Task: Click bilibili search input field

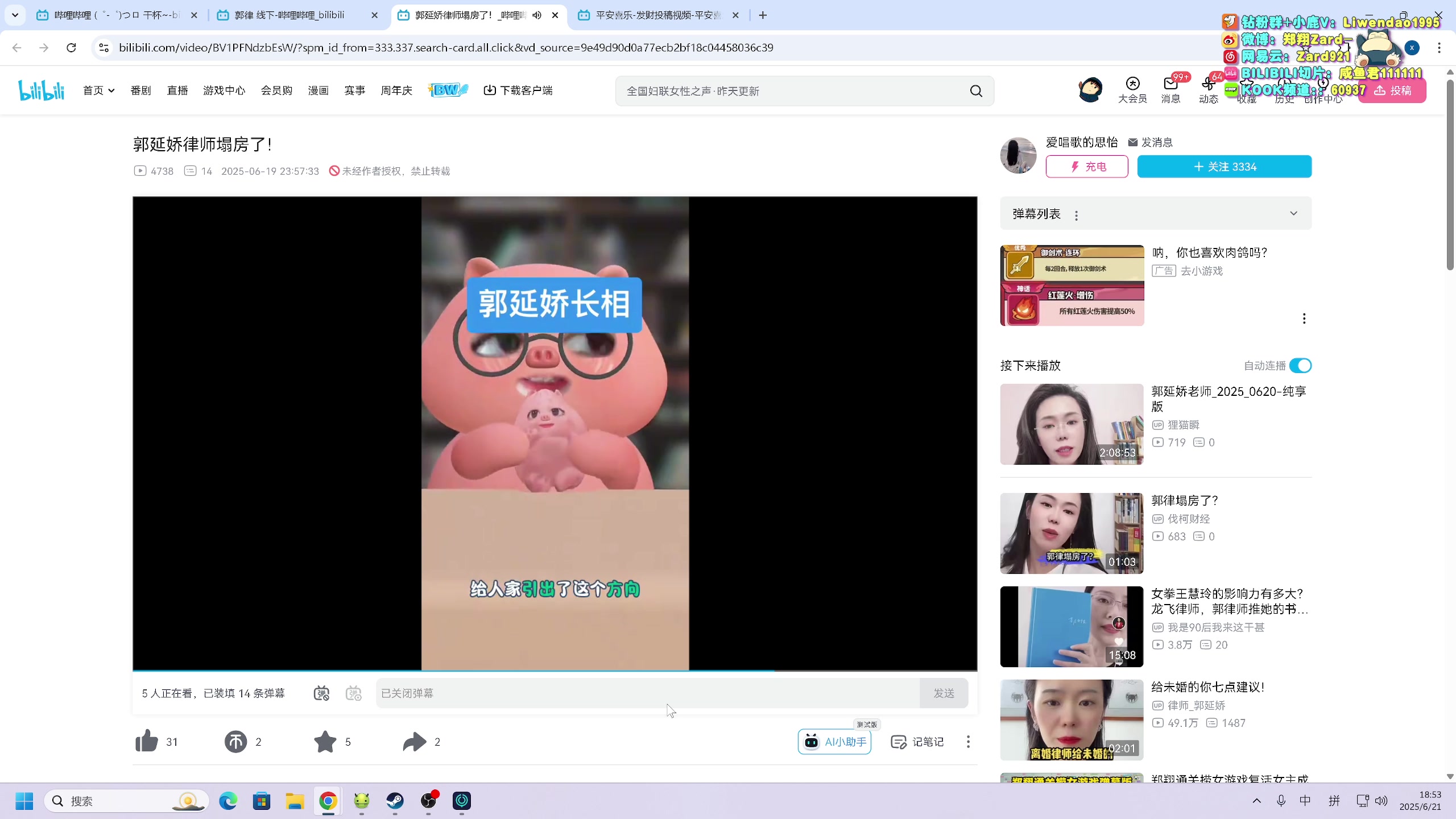Action: pos(793,91)
